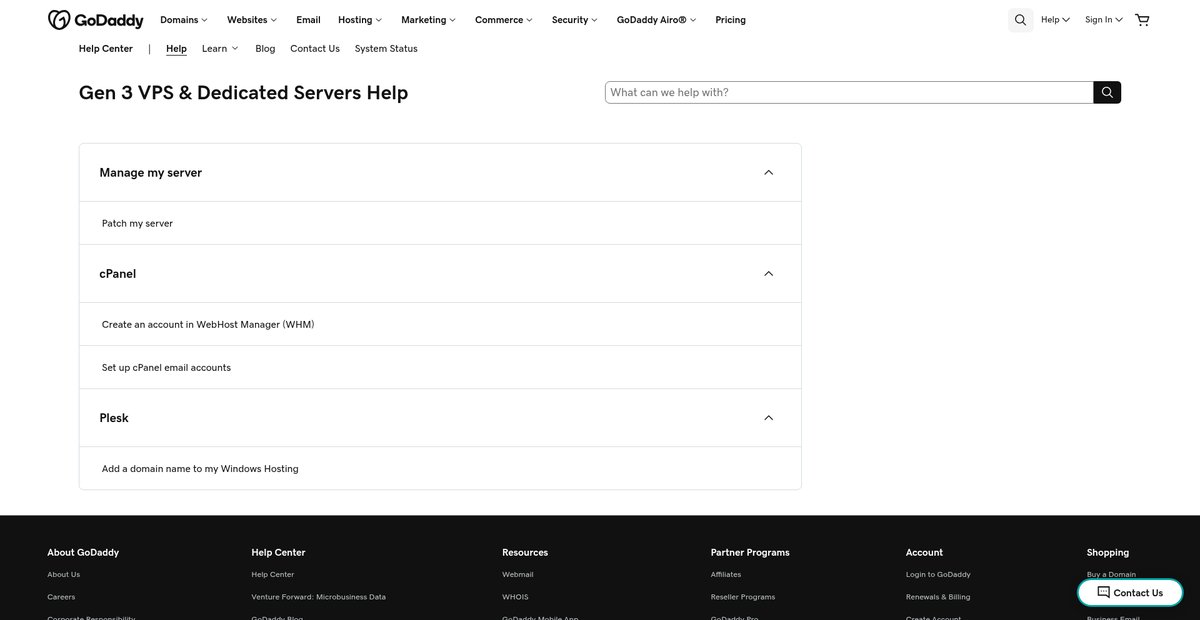This screenshot has height=620, width=1200.
Task: Open the shopping cart icon
Action: pos(1142,20)
